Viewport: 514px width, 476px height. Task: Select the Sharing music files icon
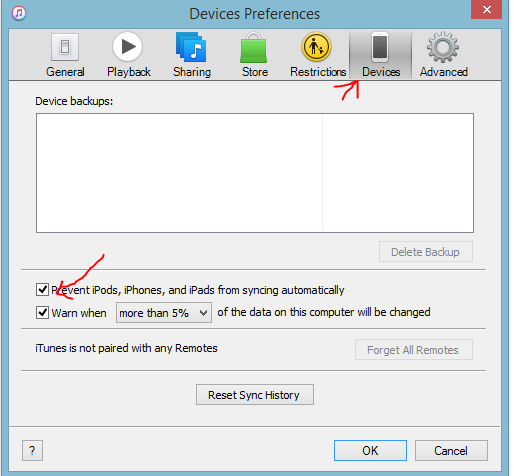(191, 47)
